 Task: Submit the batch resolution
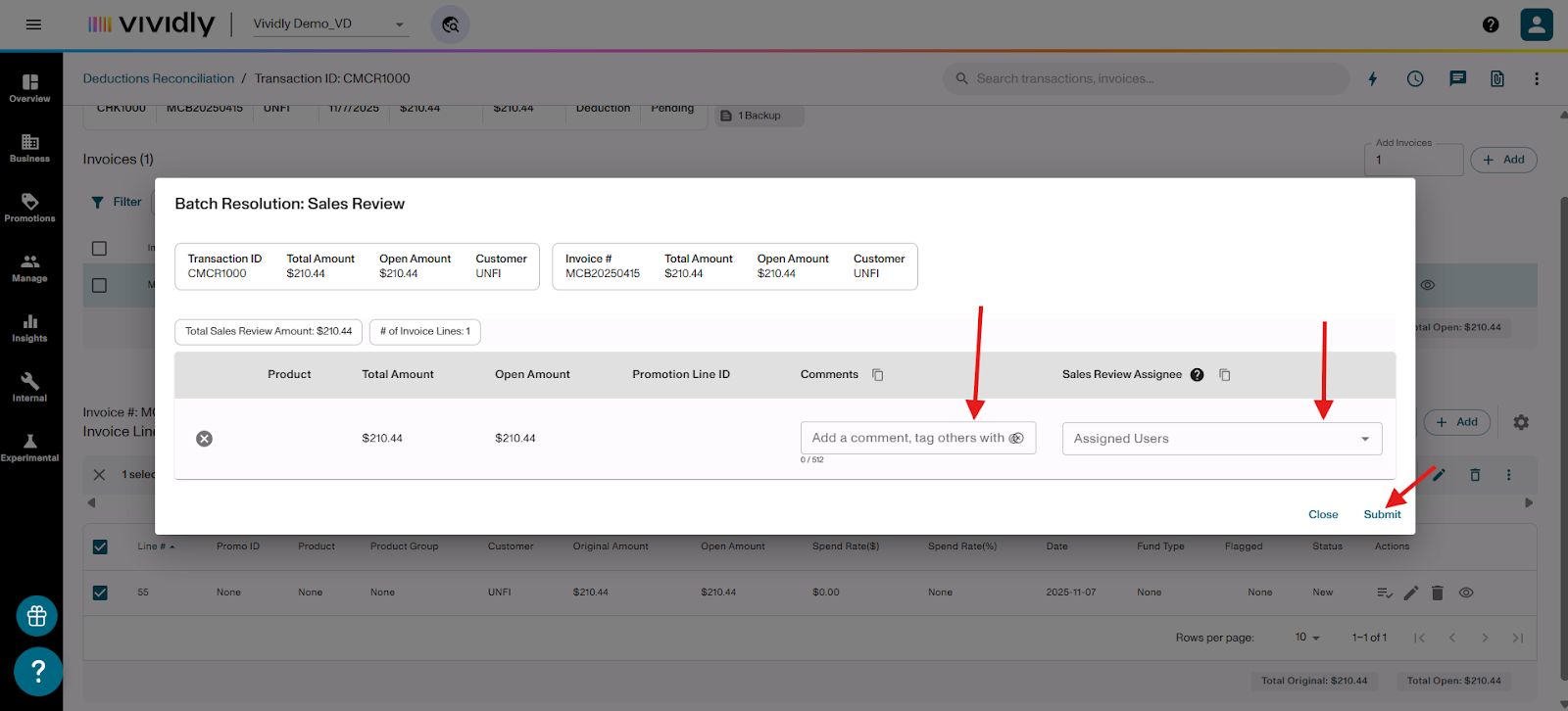pos(1382,514)
